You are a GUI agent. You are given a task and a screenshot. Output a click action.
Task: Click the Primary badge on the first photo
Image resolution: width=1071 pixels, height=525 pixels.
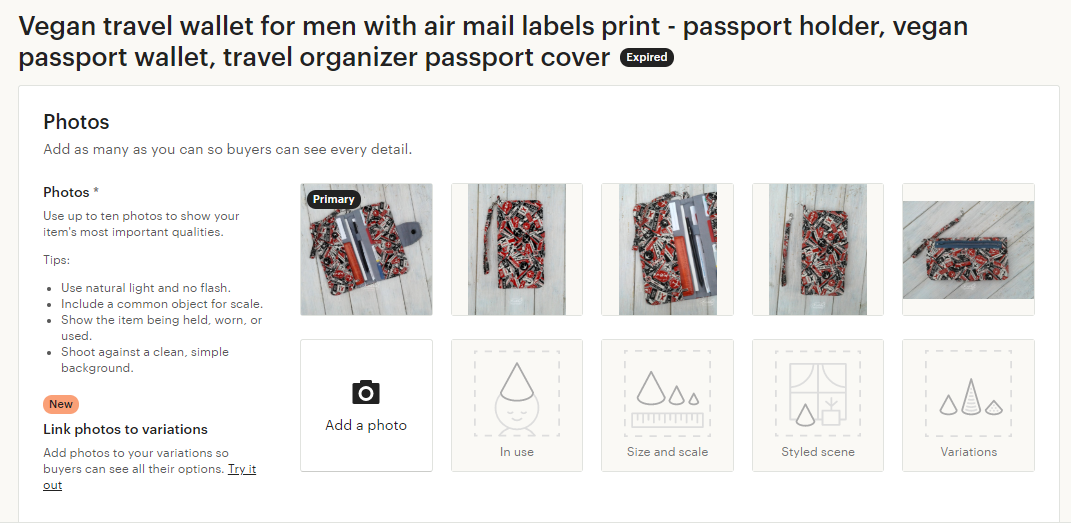coord(333,199)
